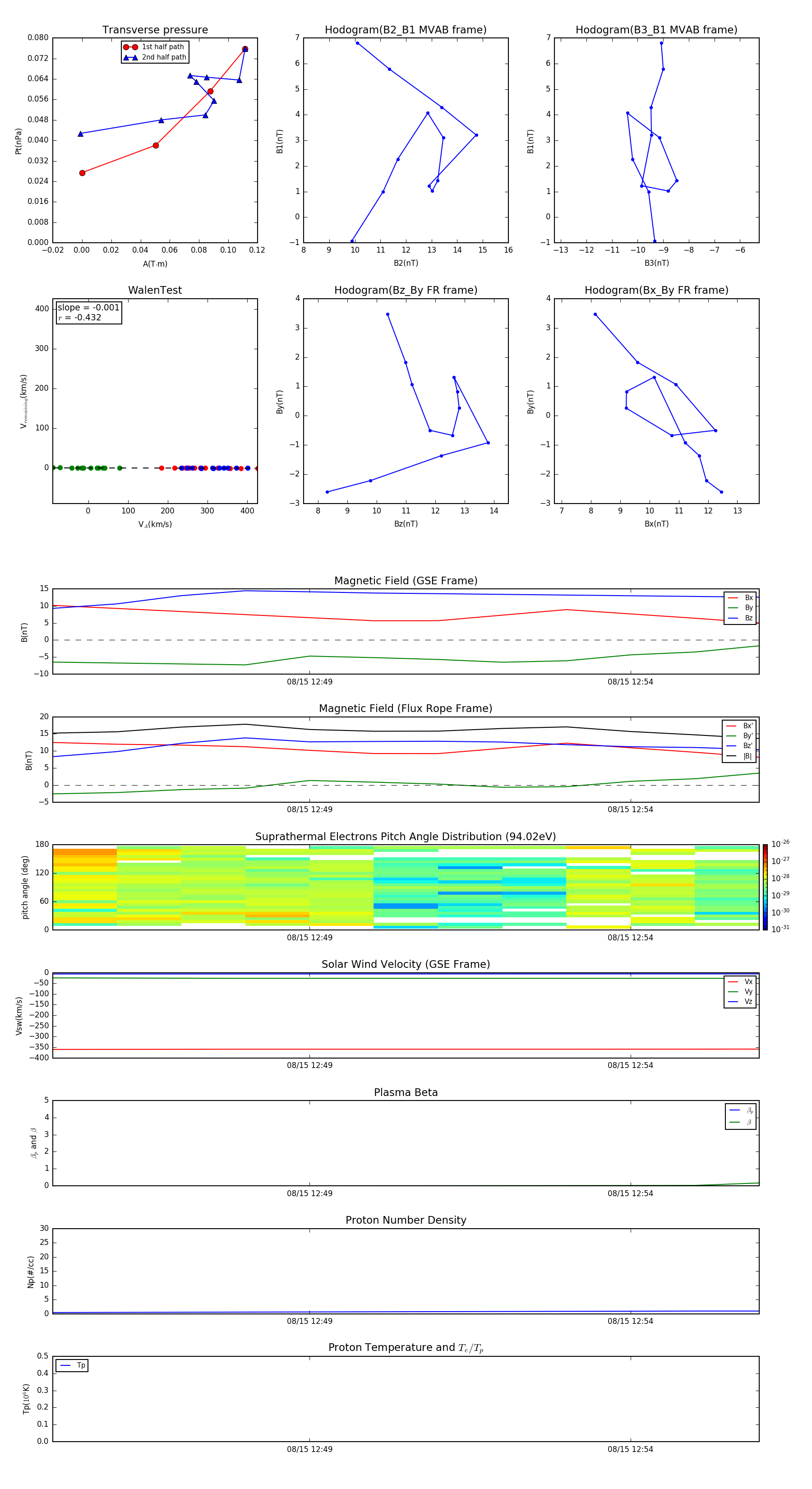Click 'Pt(nPa)' y-axis label

[18, 140]
